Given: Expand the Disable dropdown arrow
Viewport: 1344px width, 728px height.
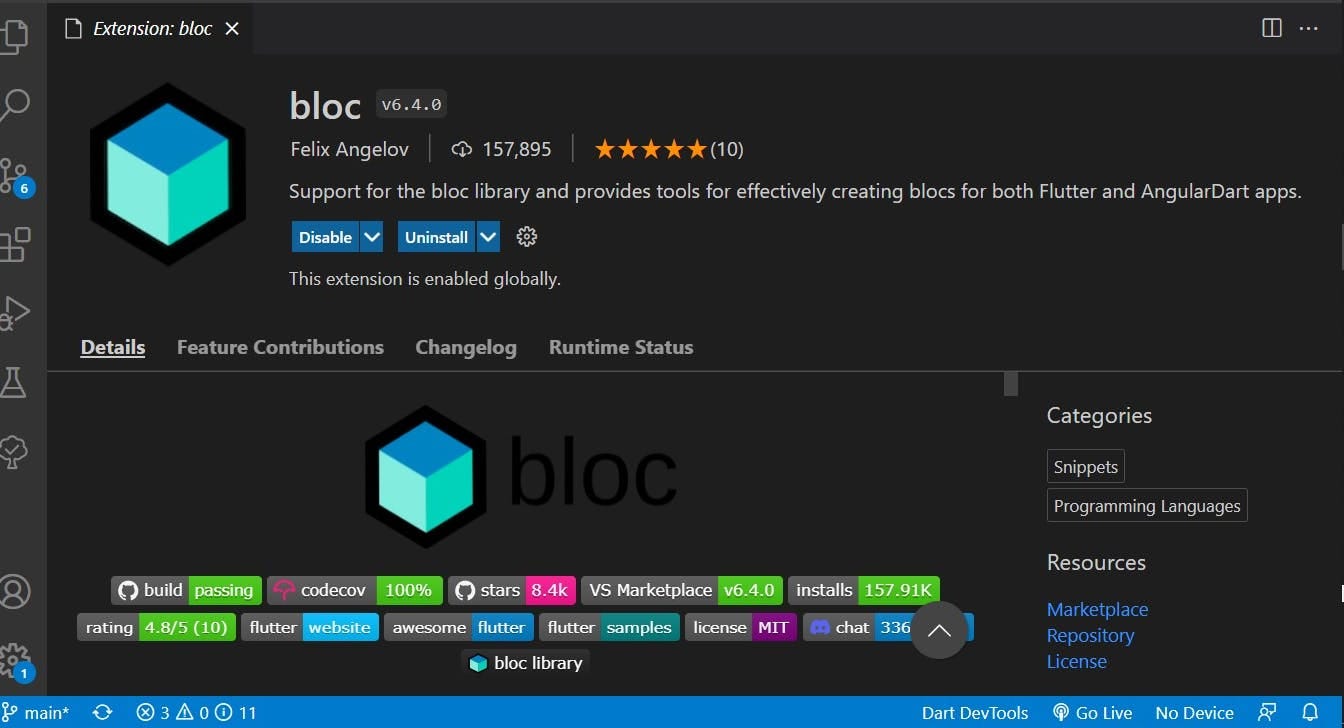Looking at the screenshot, I should [x=372, y=237].
